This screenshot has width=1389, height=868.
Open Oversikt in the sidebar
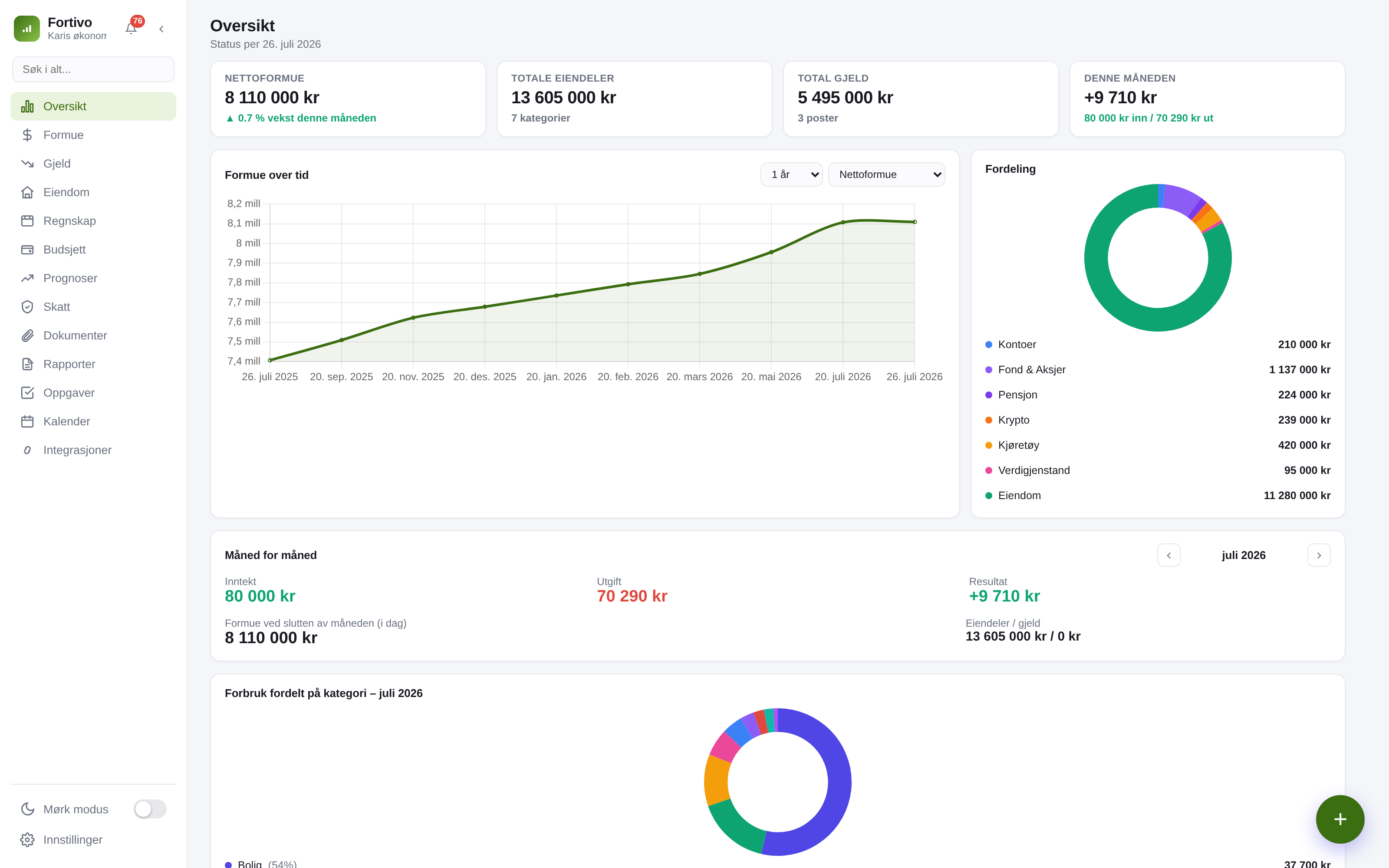[x=93, y=106]
